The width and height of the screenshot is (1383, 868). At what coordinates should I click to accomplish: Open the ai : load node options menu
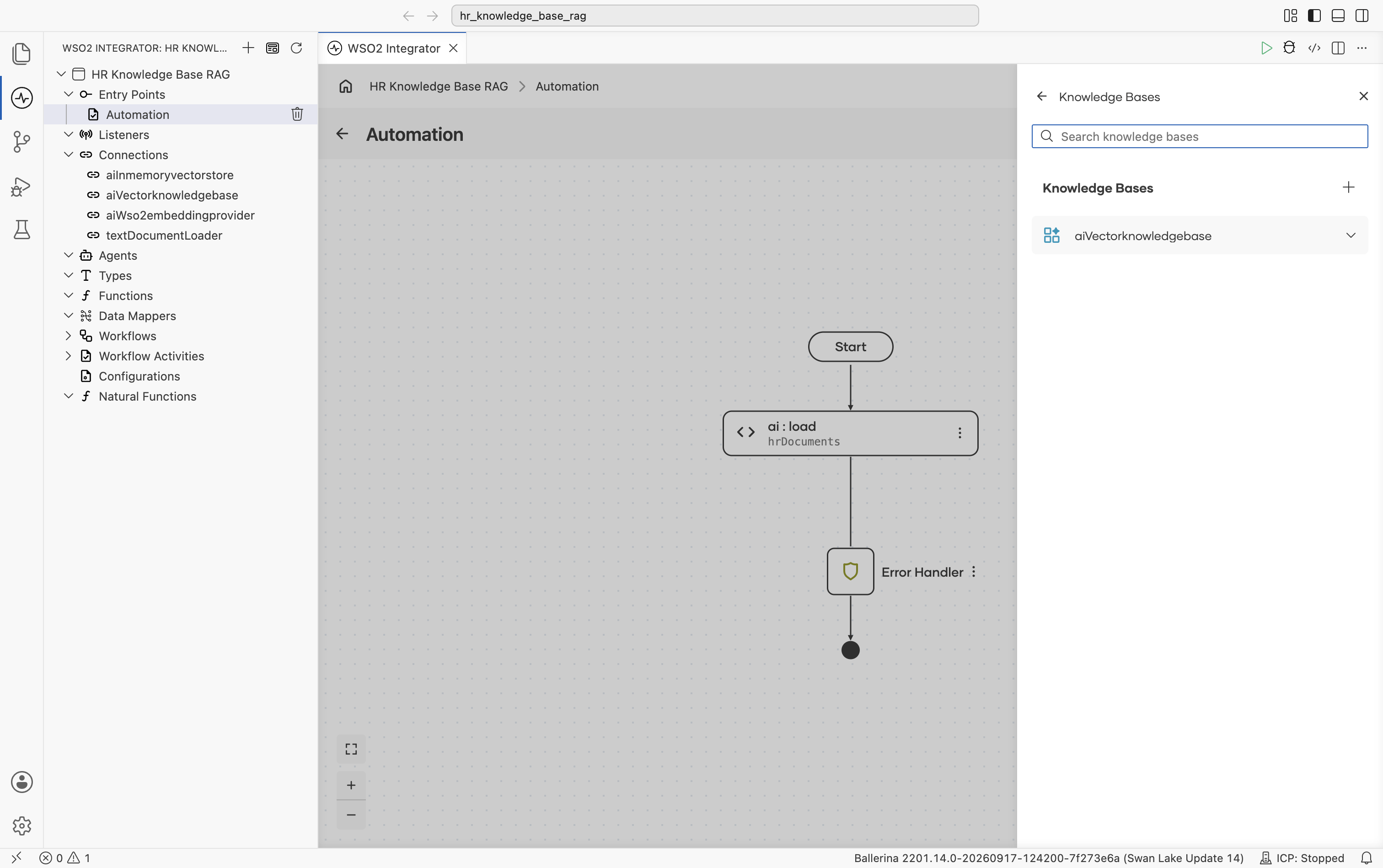(x=960, y=433)
